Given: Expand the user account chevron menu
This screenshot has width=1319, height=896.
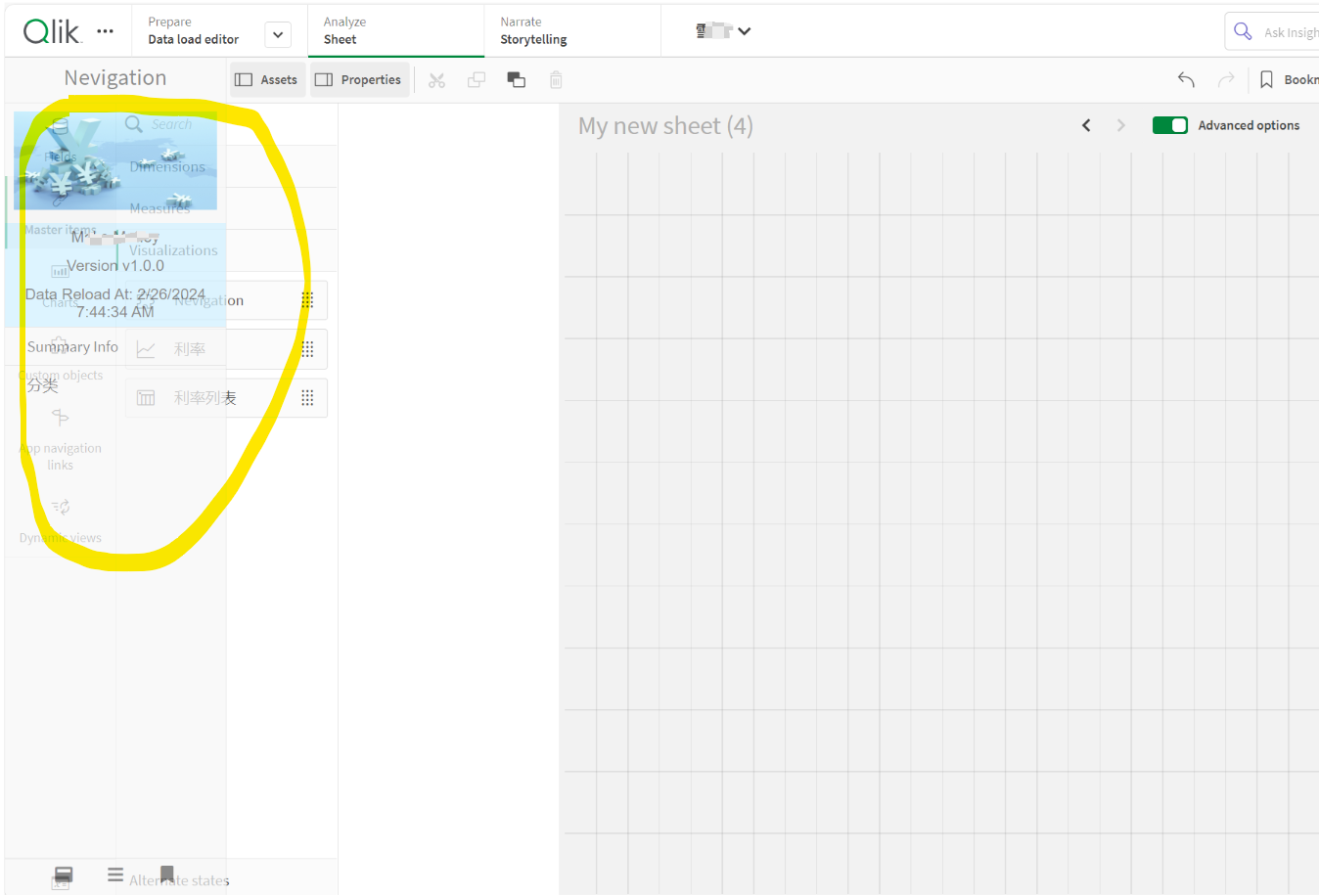Looking at the screenshot, I should (745, 30).
